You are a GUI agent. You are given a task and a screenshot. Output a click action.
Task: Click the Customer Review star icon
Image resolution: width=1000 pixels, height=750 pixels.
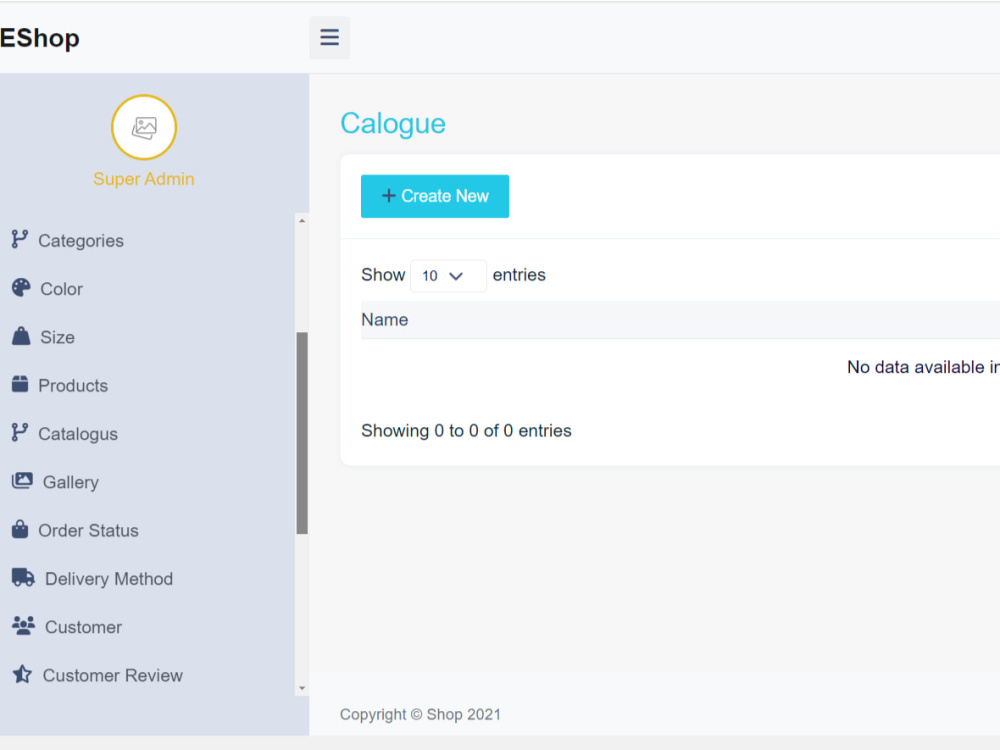point(22,674)
